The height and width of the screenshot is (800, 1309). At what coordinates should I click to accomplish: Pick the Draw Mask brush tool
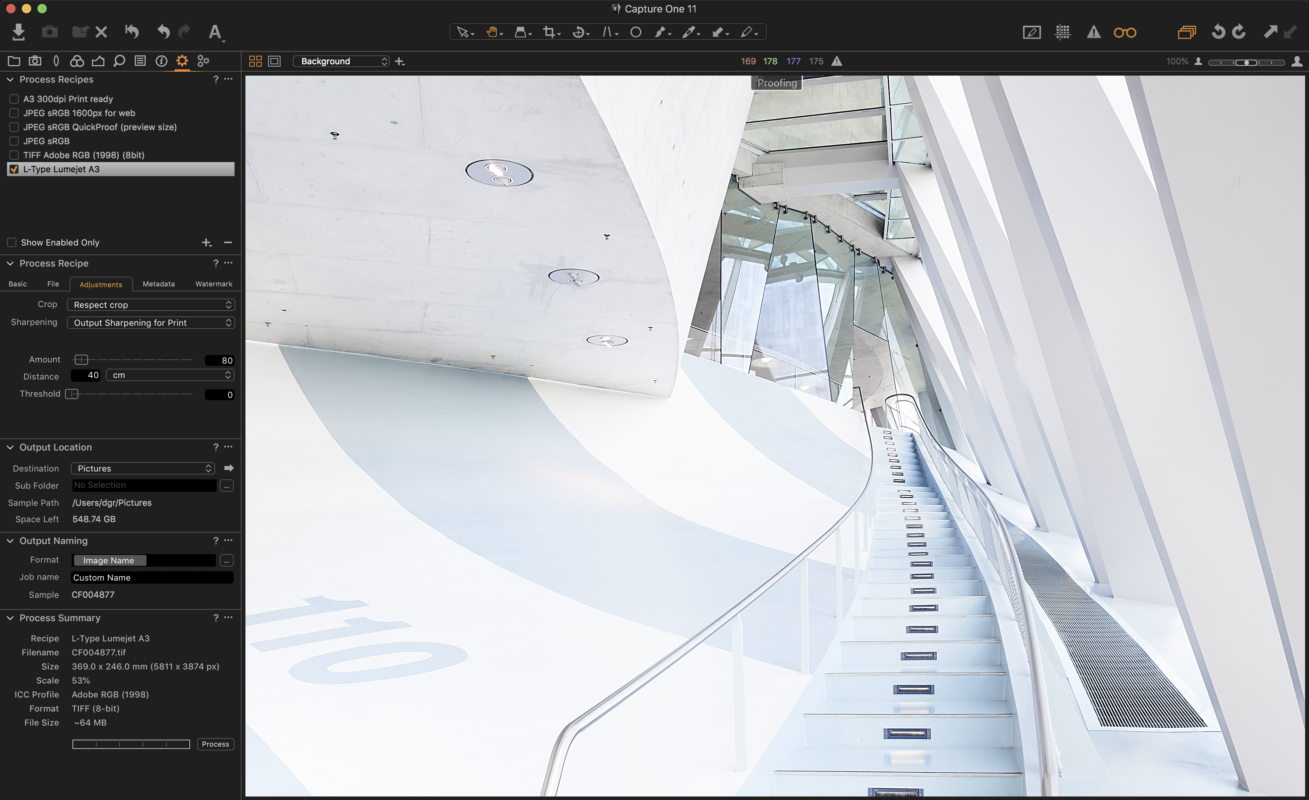[662, 31]
